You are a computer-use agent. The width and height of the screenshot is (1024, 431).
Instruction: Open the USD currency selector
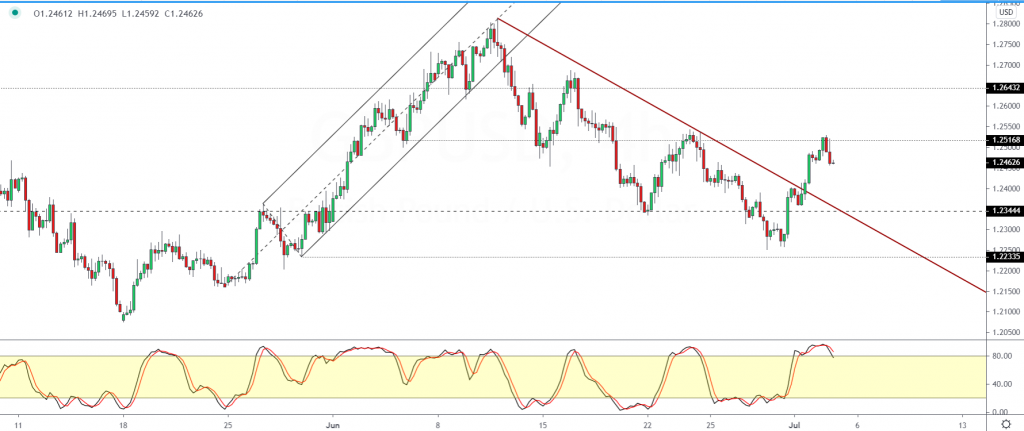(x=1006, y=12)
